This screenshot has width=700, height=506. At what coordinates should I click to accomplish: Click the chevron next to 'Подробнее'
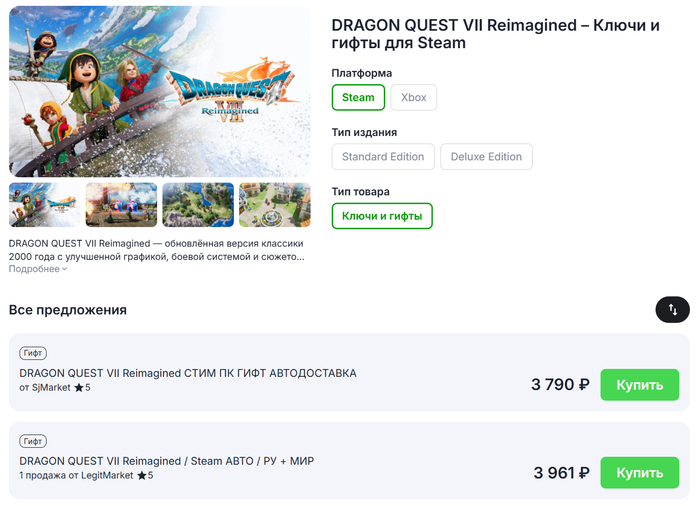(x=65, y=269)
